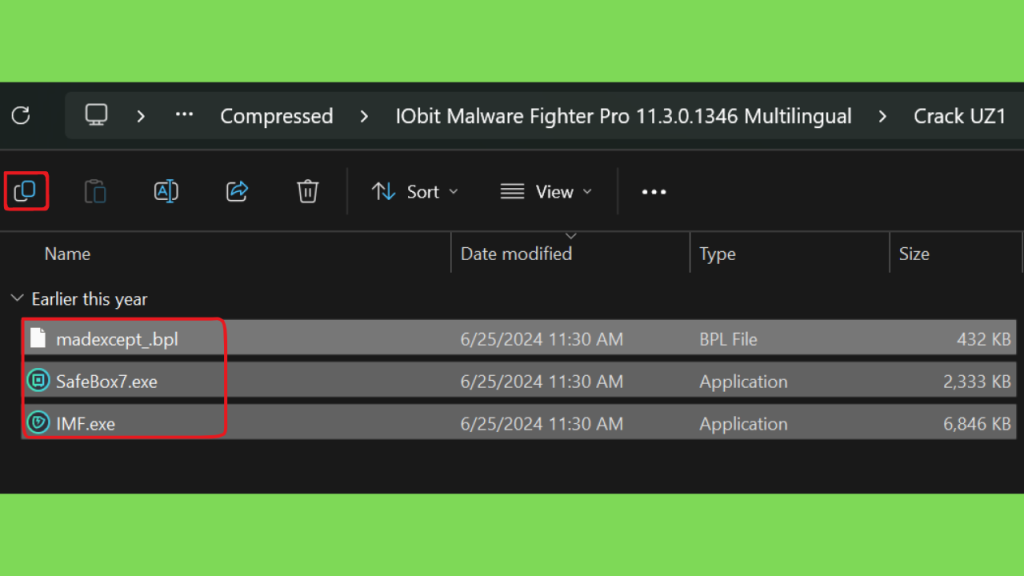
Task: Click the Paste toolbar icon
Action: (95, 191)
